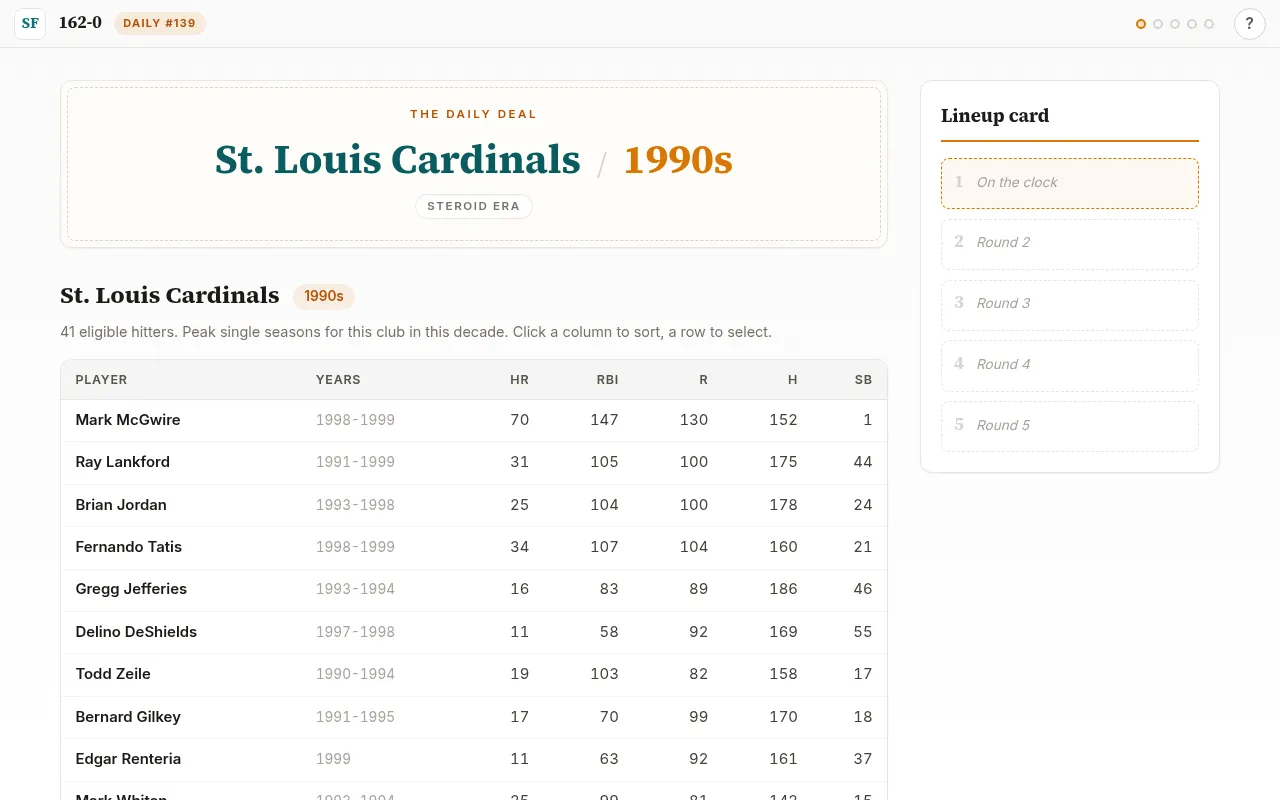Click the Steroid Era tag
Image resolution: width=1280 pixels, height=800 pixels.
tap(474, 206)
